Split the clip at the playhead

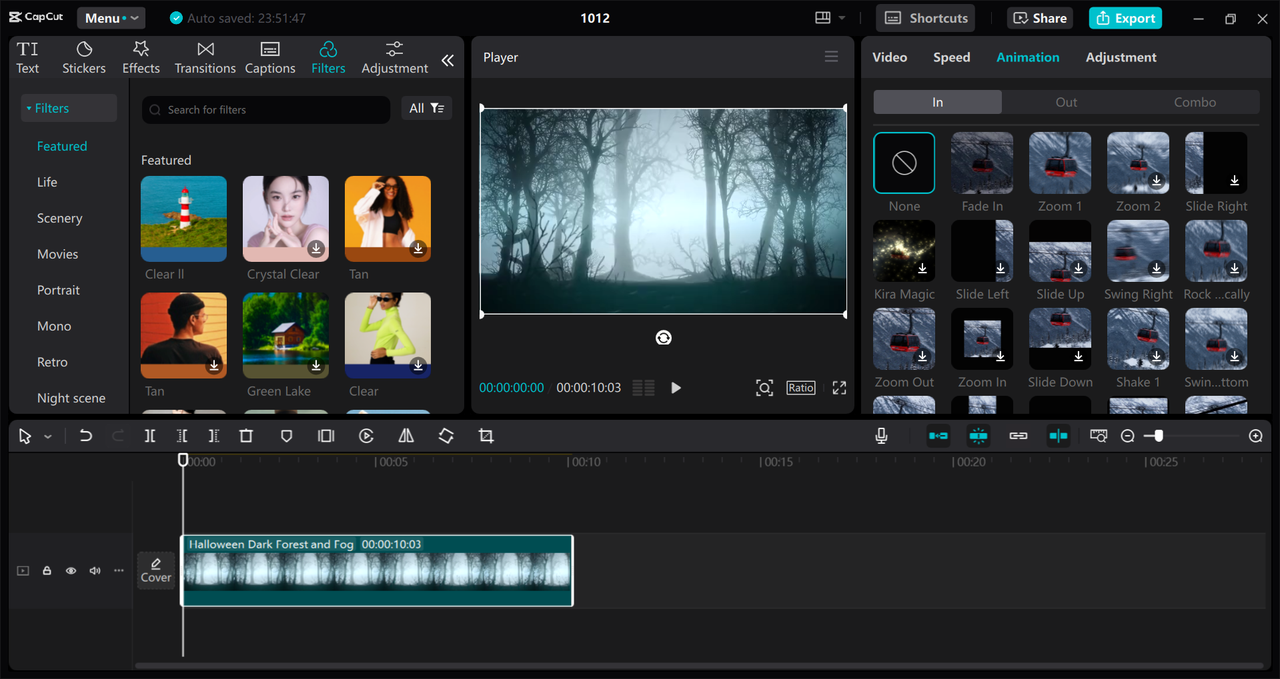click(x=150, y=436)
